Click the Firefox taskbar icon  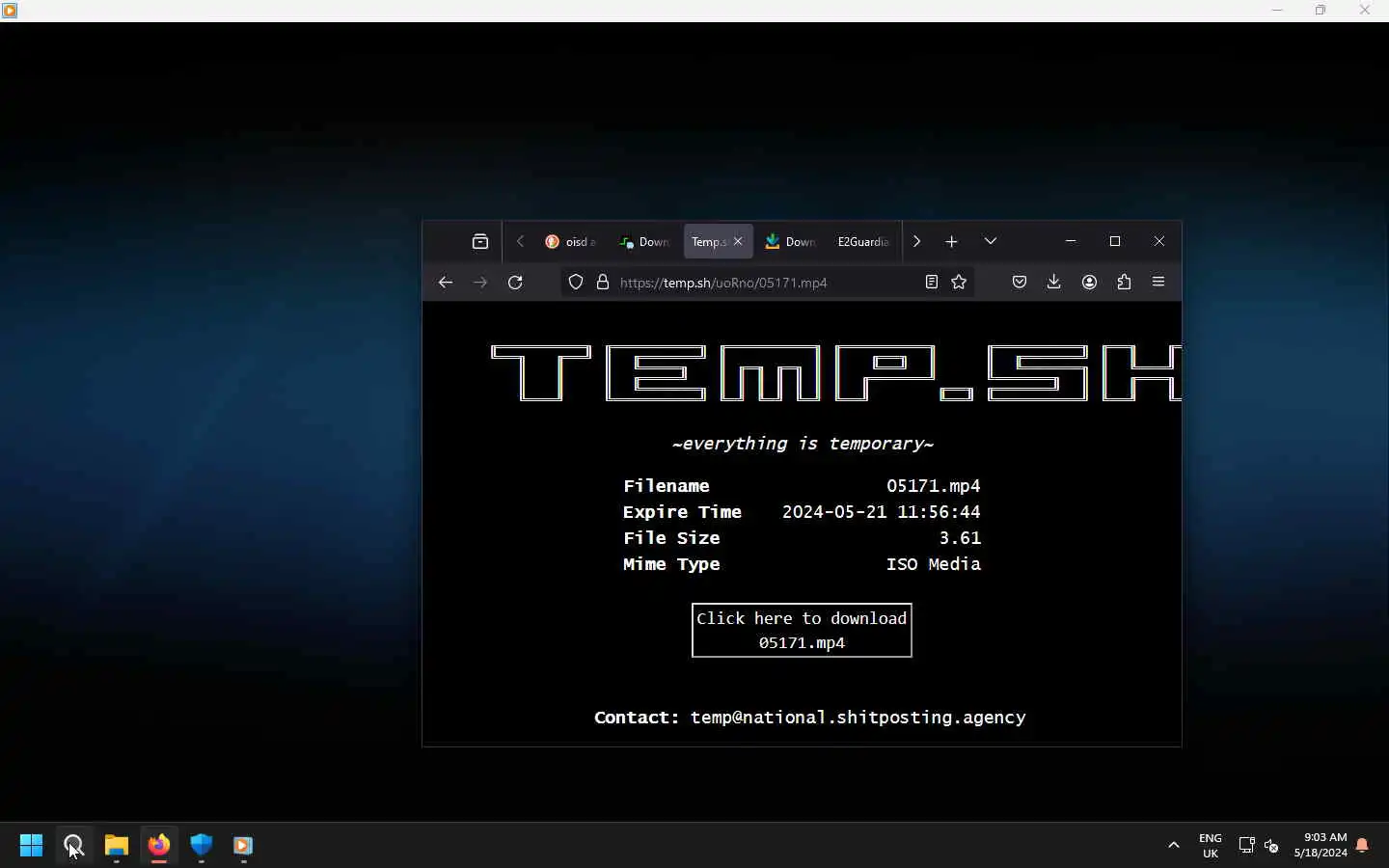159,846
